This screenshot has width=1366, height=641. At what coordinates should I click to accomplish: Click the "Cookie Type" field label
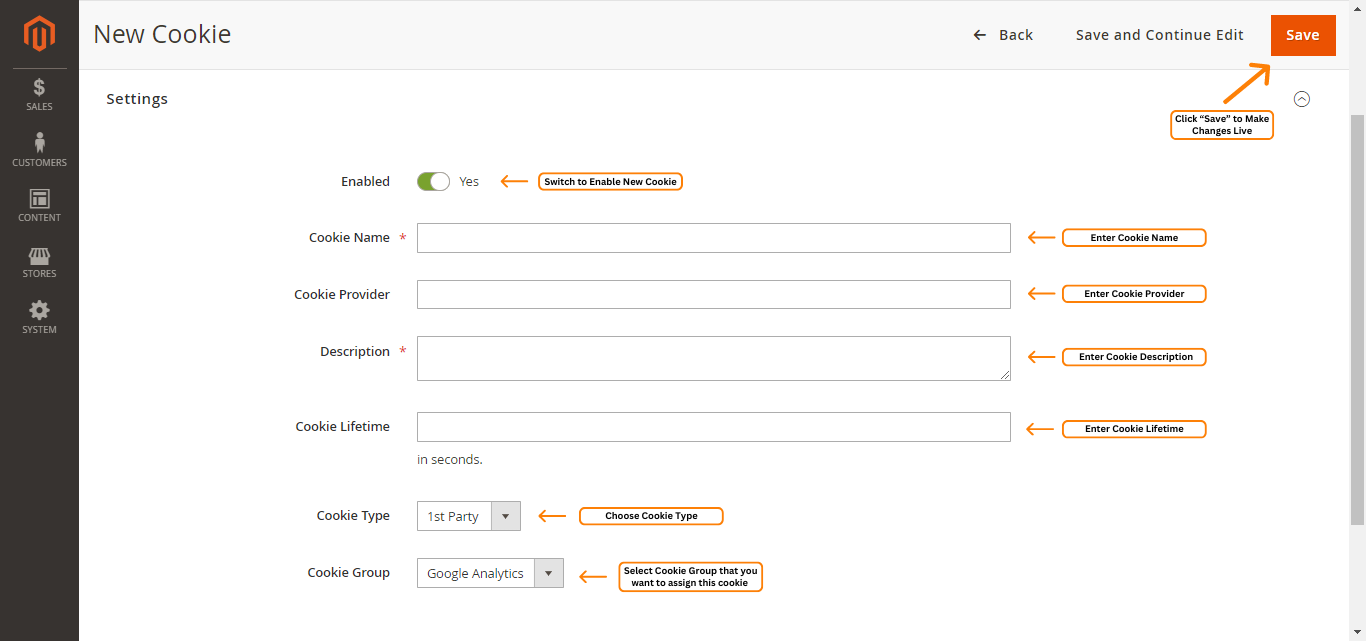[353, 516]
